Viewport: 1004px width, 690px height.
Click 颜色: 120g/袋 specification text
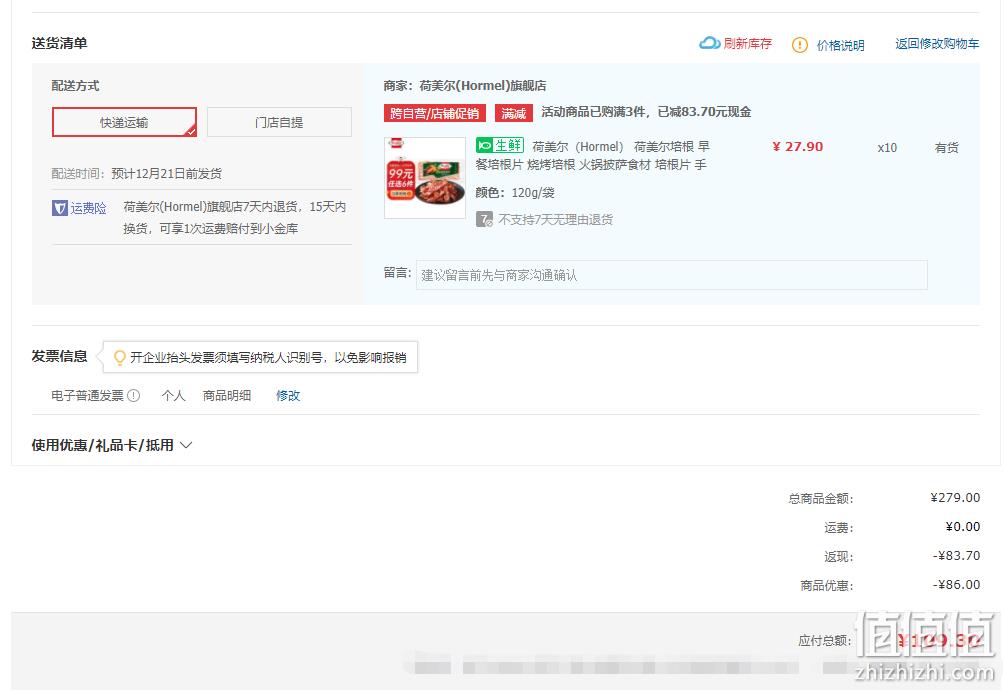(x=515, y=193)
